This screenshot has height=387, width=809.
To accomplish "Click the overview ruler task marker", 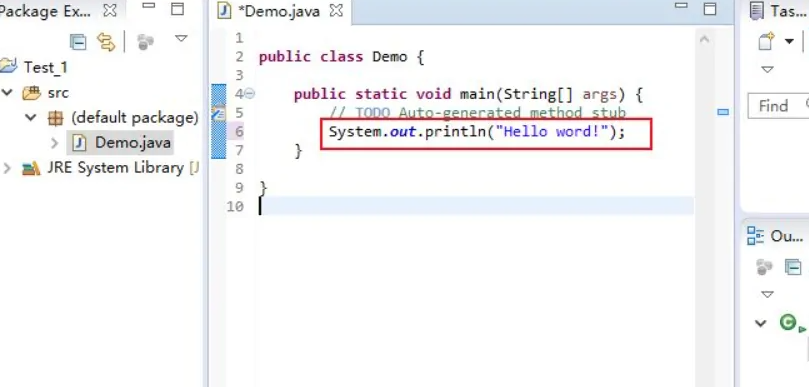I will [x=723, y=111].
